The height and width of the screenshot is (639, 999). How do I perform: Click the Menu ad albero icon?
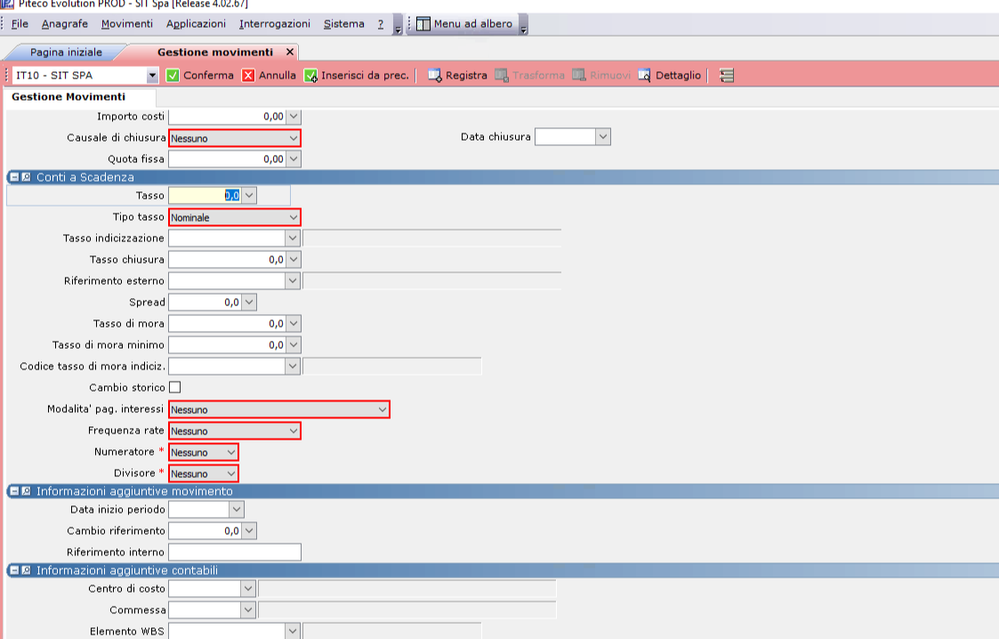pyautogui.click(x=423, y=24)
